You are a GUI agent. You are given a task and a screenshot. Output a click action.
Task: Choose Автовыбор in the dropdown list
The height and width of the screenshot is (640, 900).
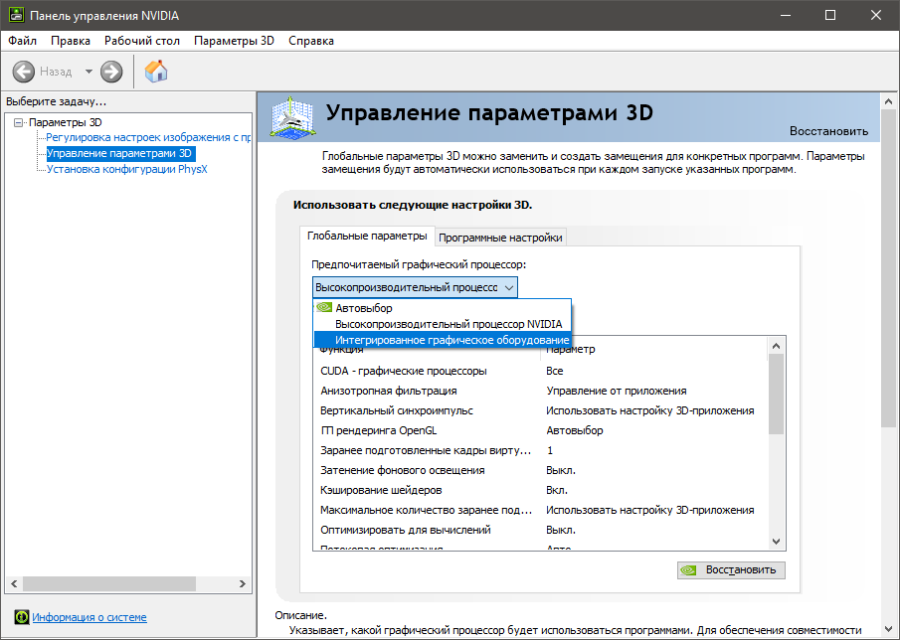[442, 308]
